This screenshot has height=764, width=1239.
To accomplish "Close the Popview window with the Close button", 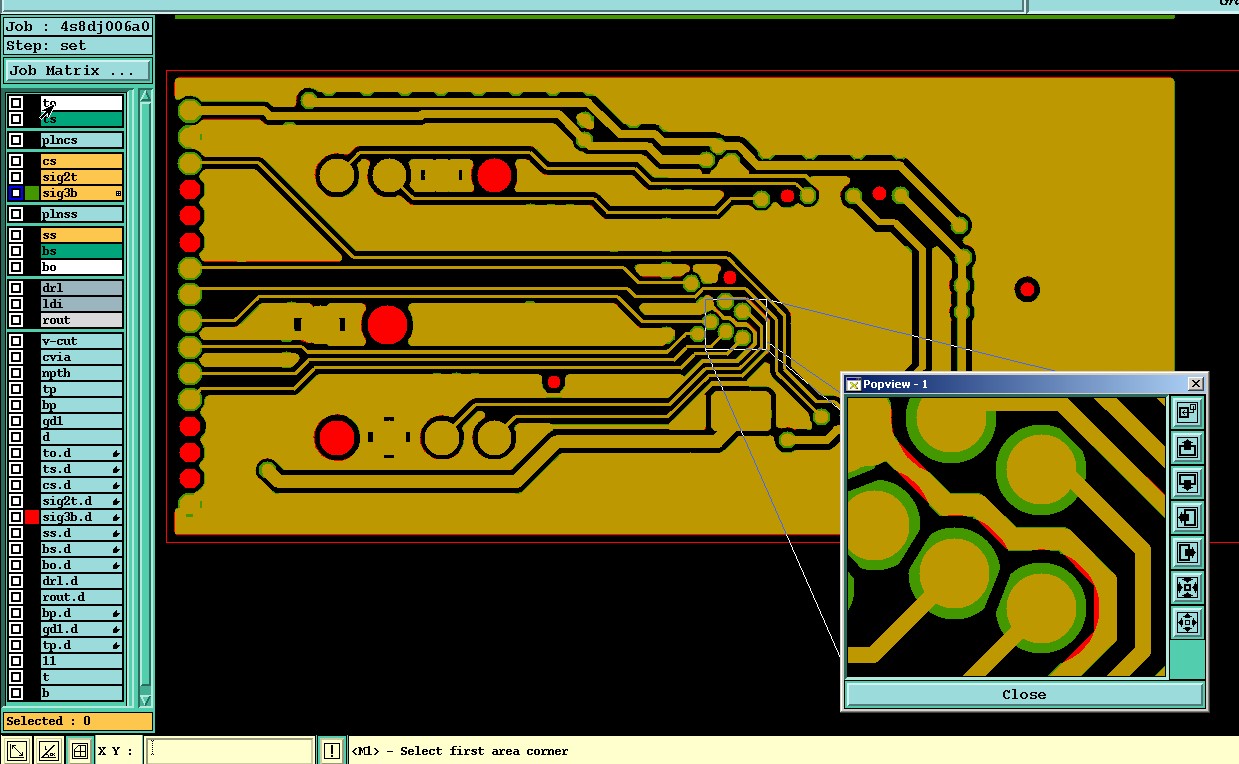I will [x=1024, y=694].
